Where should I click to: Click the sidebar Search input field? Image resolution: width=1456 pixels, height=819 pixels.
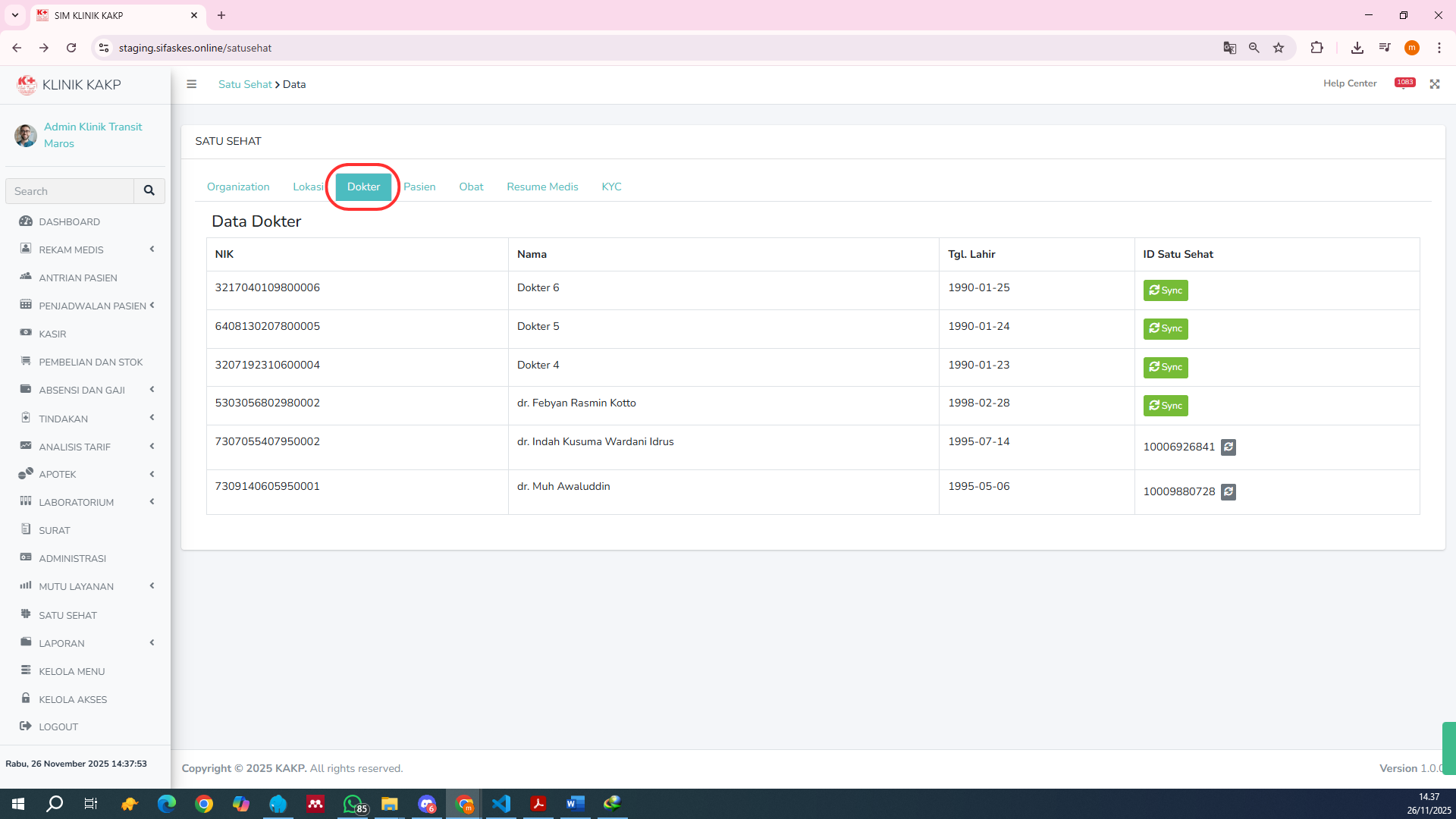[x=70, y=191]
